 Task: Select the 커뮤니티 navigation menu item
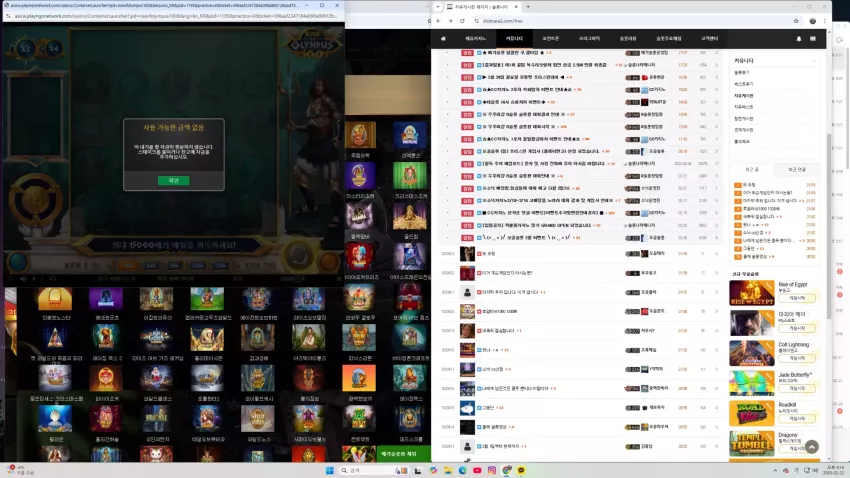point(514,38)
